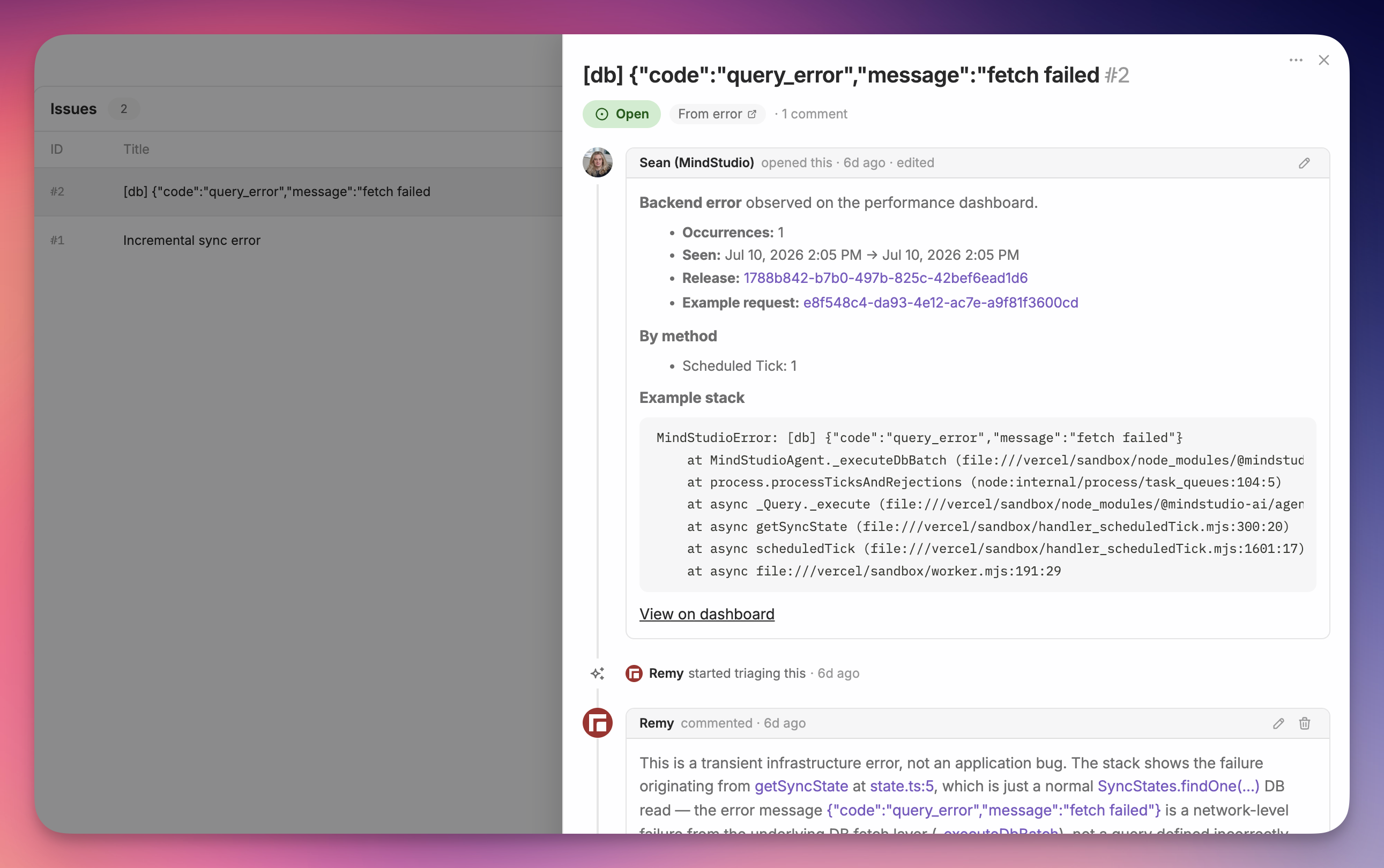The width and height of the screenshot is (1384, 868).
Task: Click the sparkle triage icon
Action: (x=597, y=674)
